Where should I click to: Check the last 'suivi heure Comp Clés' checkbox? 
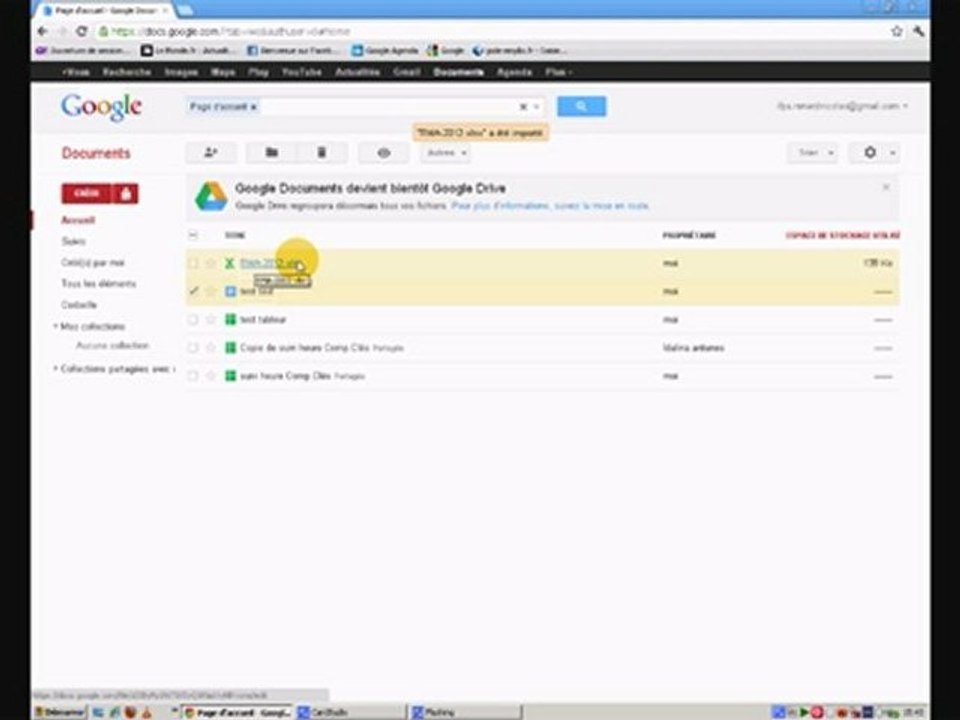pos(193,376)
